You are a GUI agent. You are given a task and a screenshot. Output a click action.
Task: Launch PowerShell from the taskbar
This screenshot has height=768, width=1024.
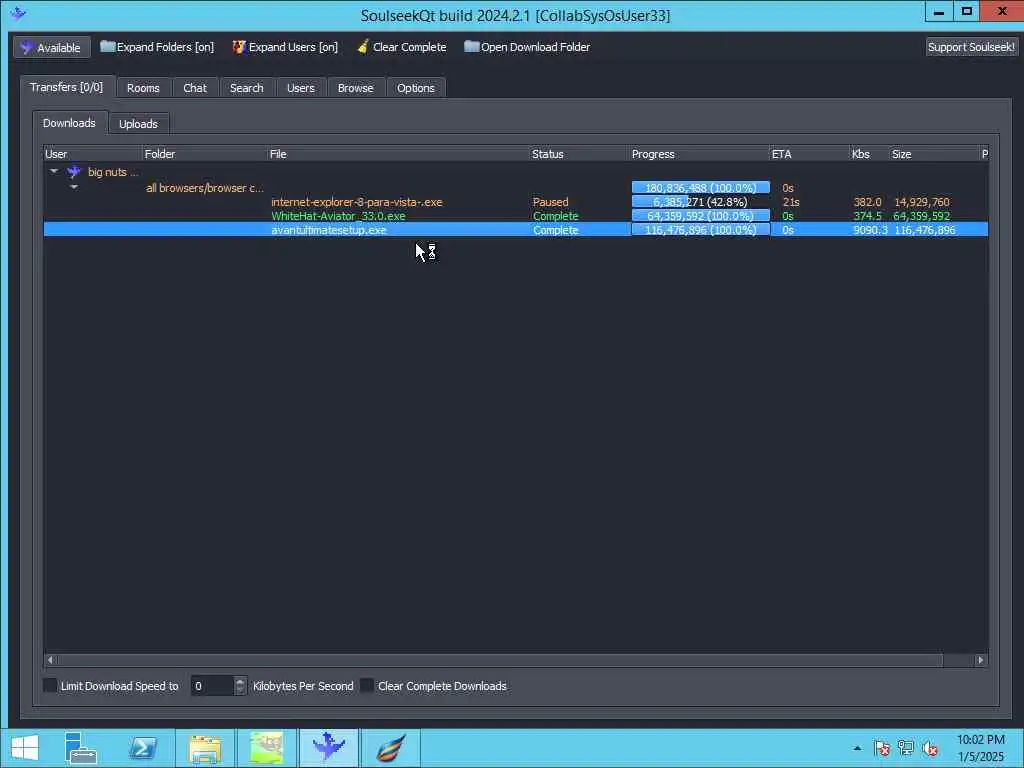click(142, 748)
